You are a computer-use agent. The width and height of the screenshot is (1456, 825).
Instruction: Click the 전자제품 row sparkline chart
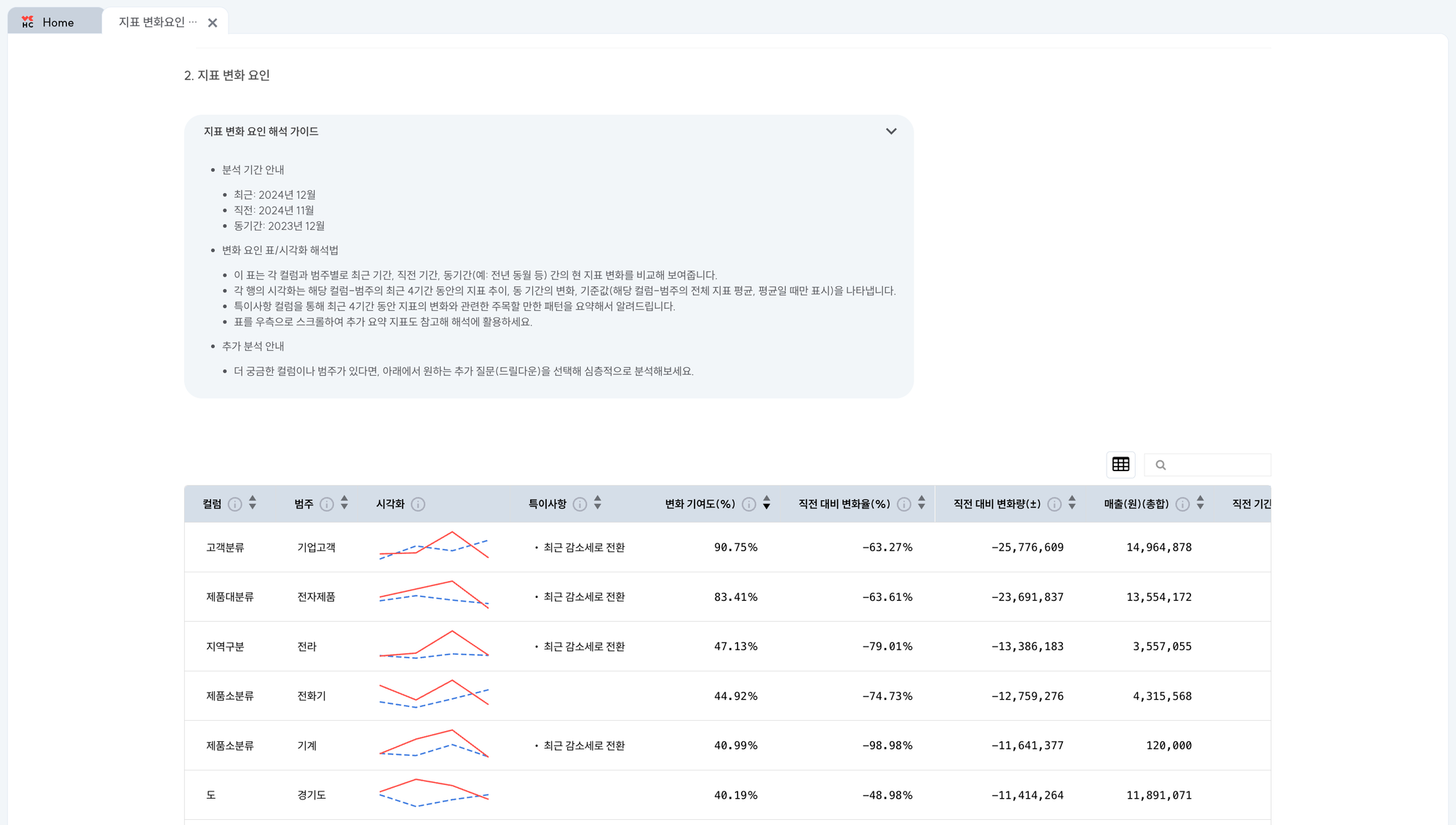[434, 595]
